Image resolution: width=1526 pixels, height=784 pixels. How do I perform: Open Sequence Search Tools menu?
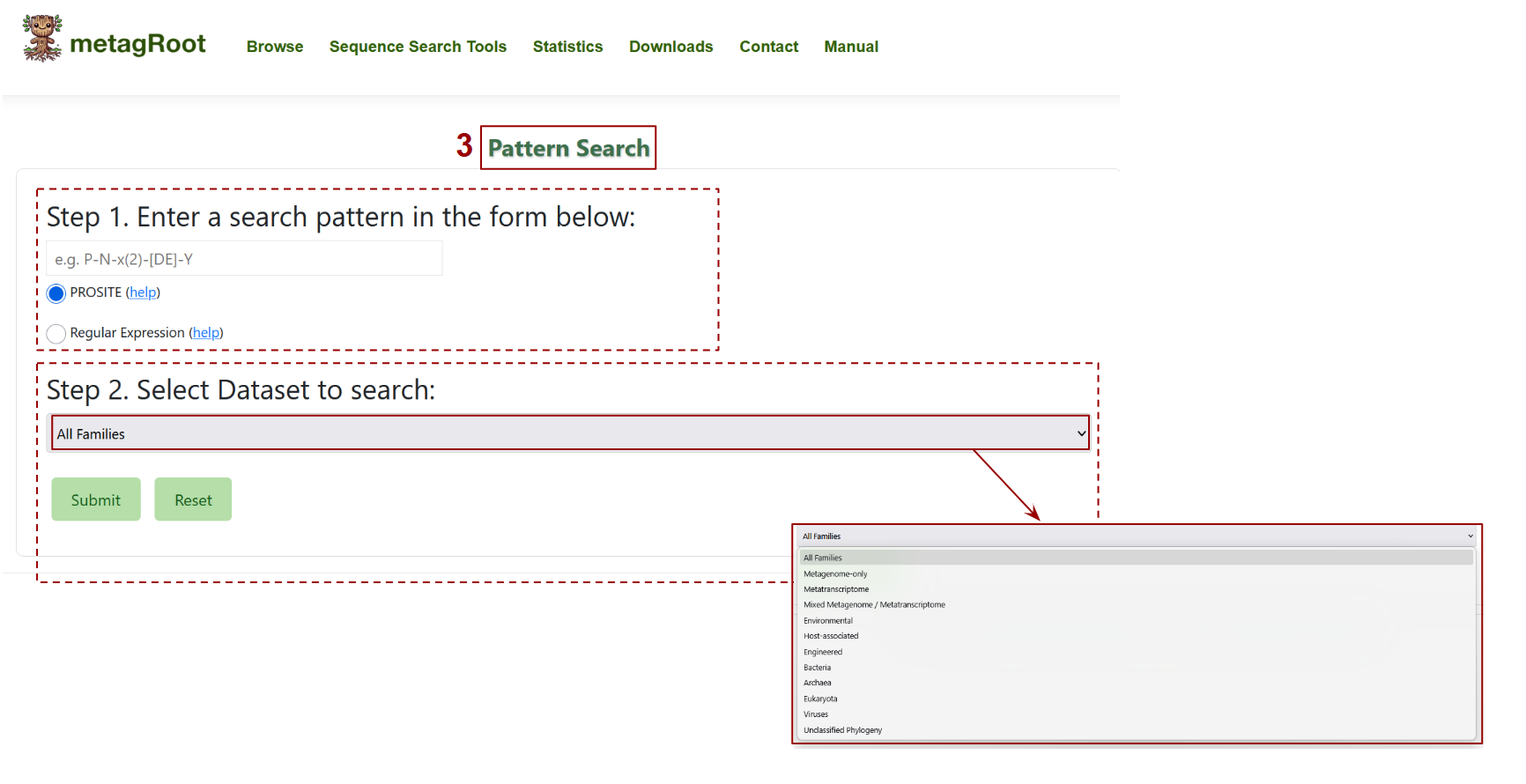418,47
